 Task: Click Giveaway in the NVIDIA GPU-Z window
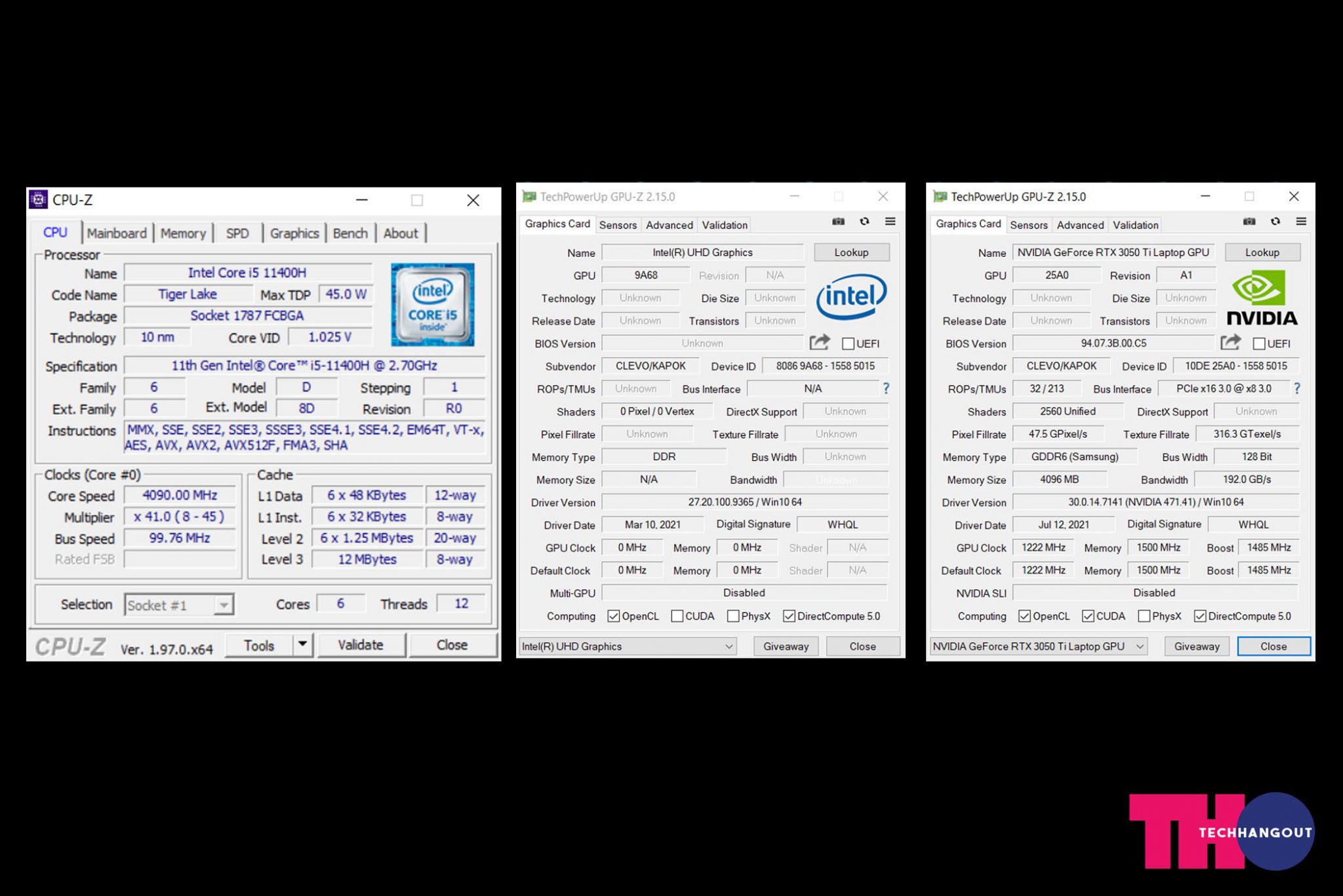coord(1197,646)
